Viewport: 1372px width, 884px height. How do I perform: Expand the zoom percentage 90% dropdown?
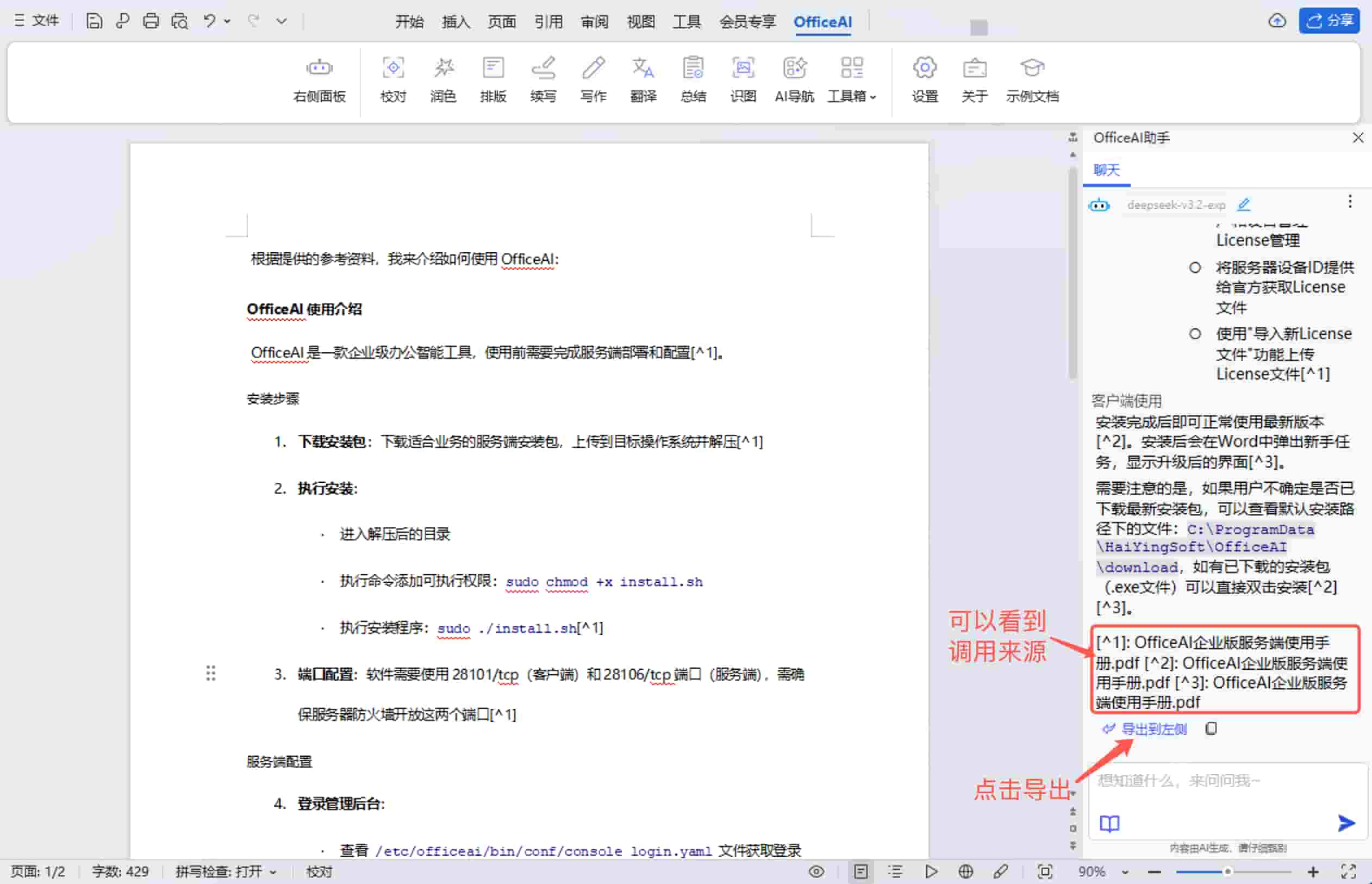1125,872
